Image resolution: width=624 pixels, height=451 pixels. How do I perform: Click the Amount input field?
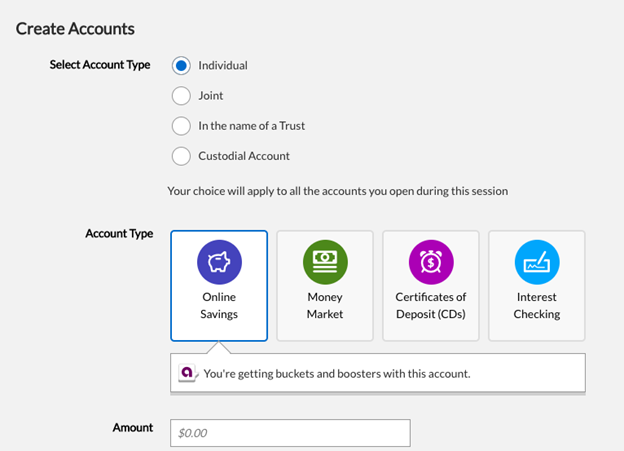point(290,433)
